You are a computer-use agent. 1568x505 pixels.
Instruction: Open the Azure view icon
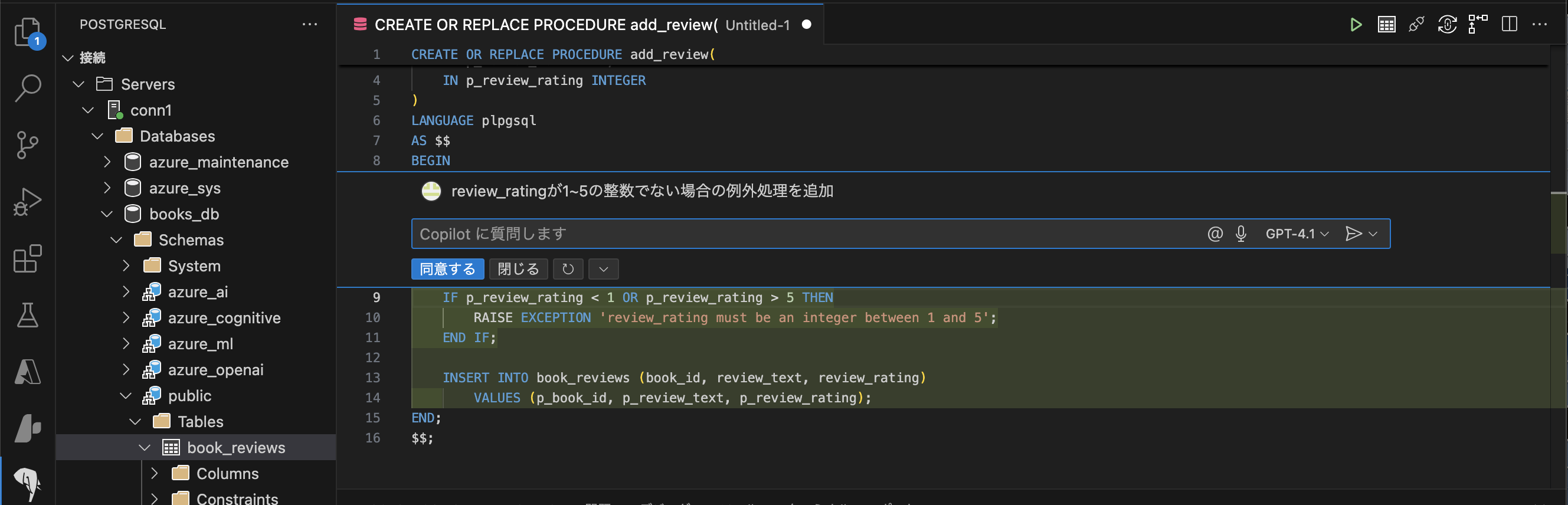tap(27, 371)
